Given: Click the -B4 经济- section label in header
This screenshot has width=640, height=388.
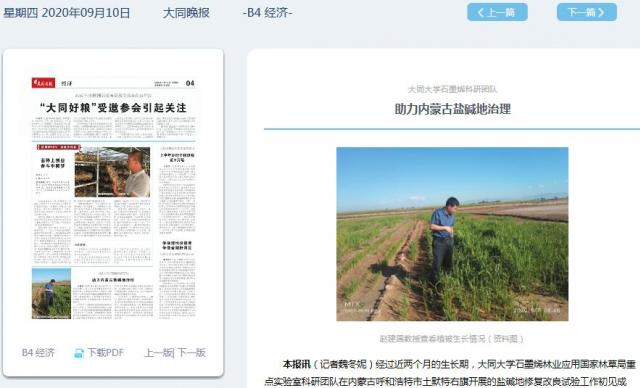Looking at the screenshot, I should [x=267, y=13].
